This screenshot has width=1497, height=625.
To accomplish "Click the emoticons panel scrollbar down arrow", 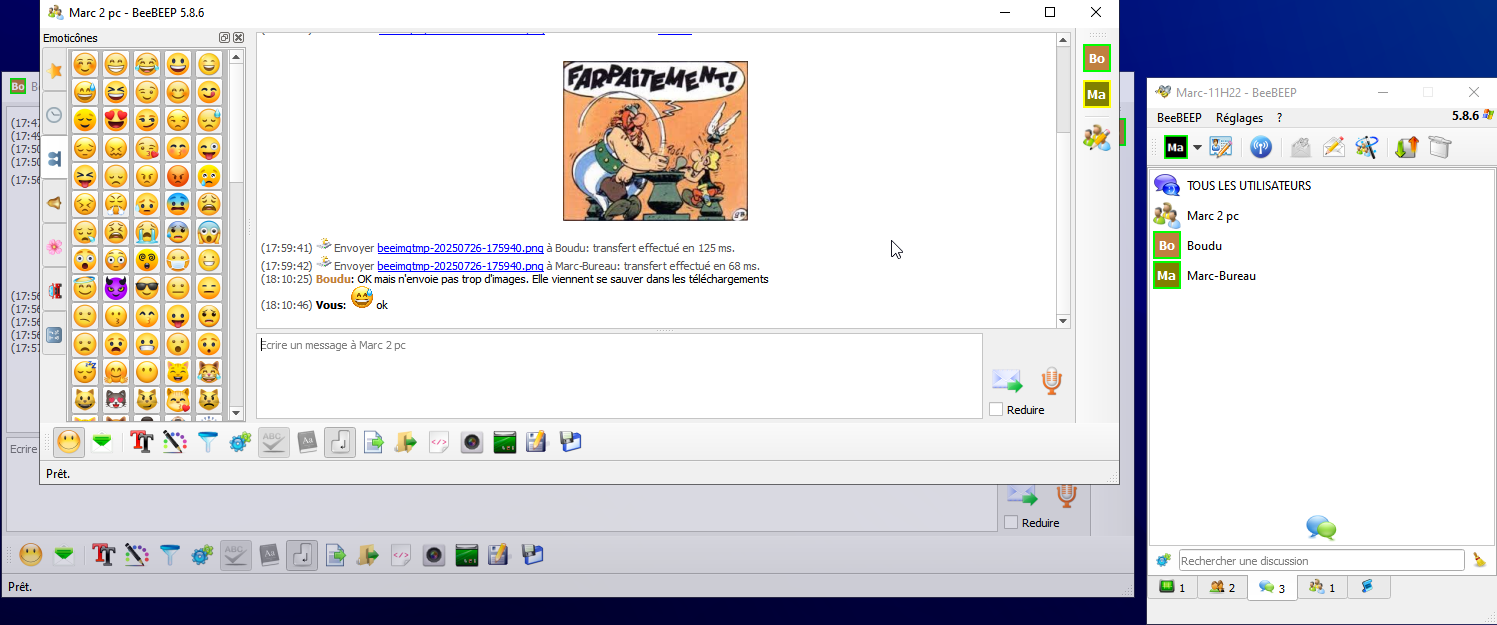I will (237, 413).
